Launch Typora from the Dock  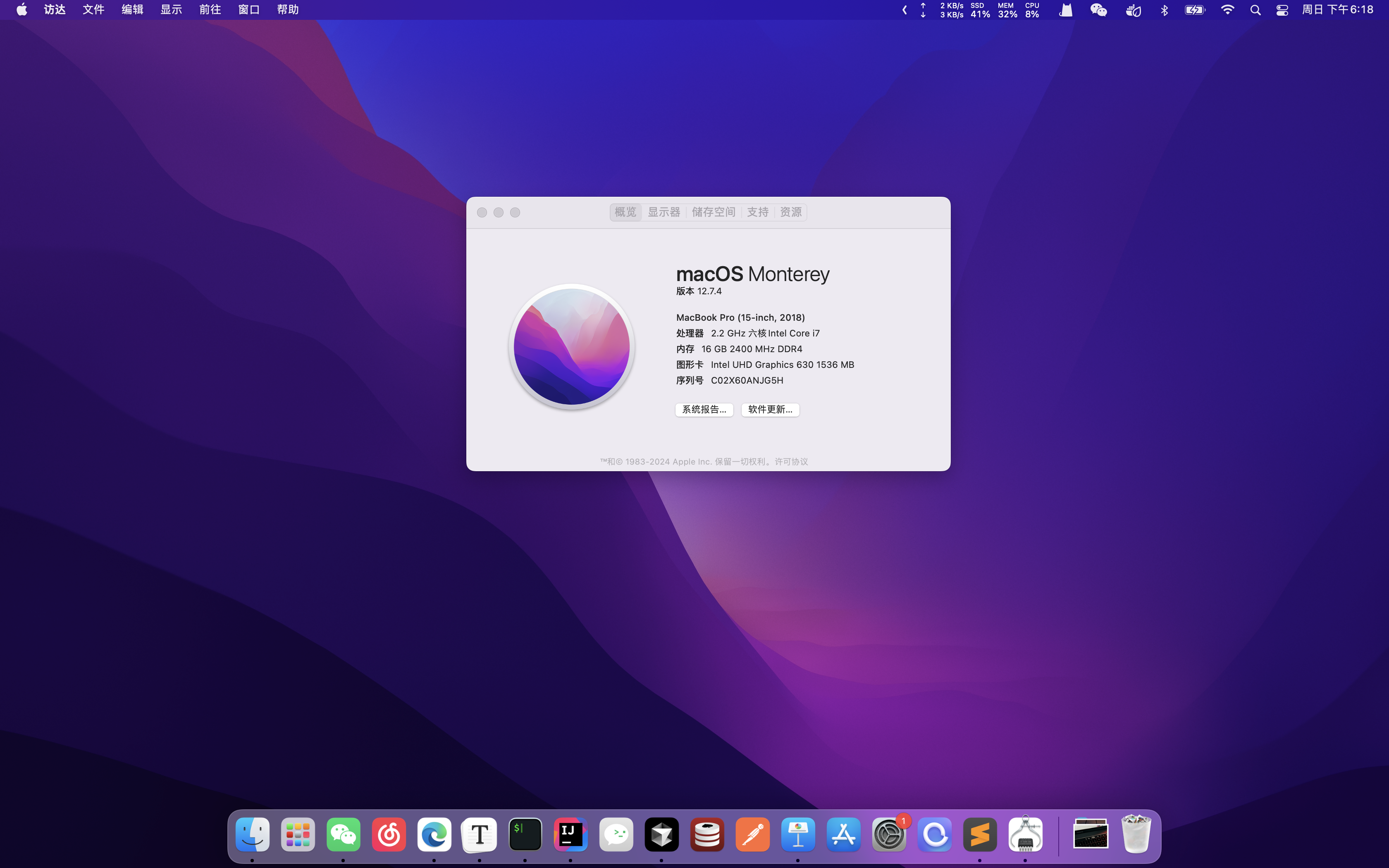479,834
